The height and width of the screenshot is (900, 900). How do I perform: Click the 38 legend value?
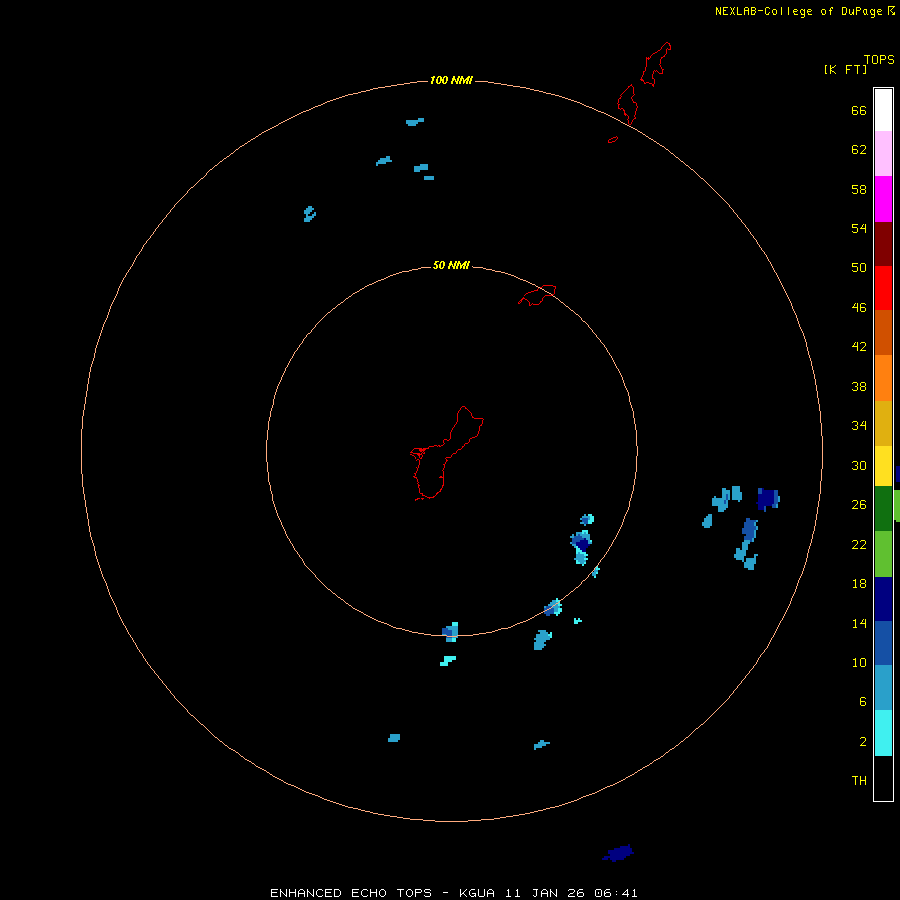(859, 386)
